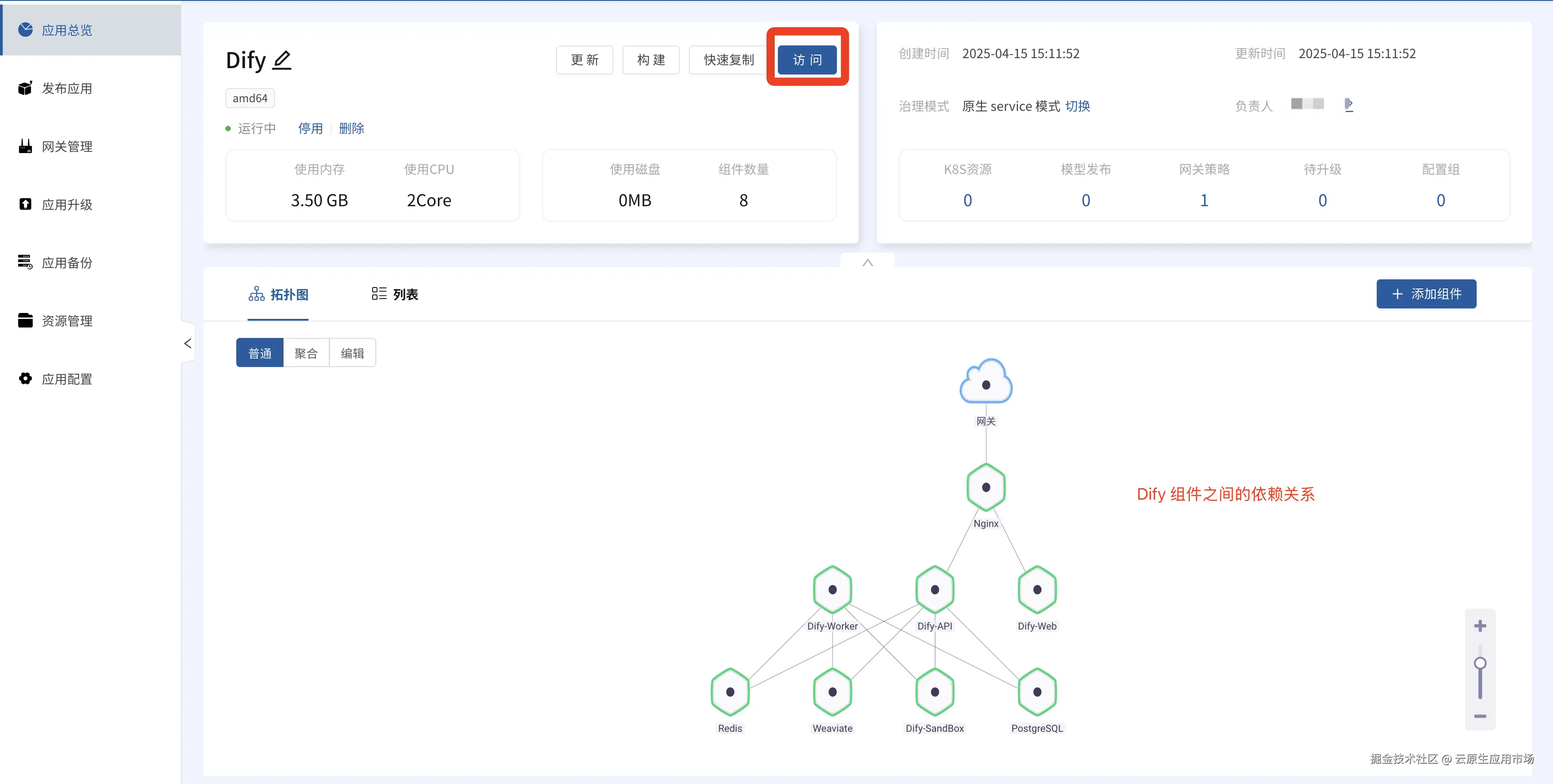Click the zoom in plus icon
1553x784 pixels.
click(x=1479, y=626)
